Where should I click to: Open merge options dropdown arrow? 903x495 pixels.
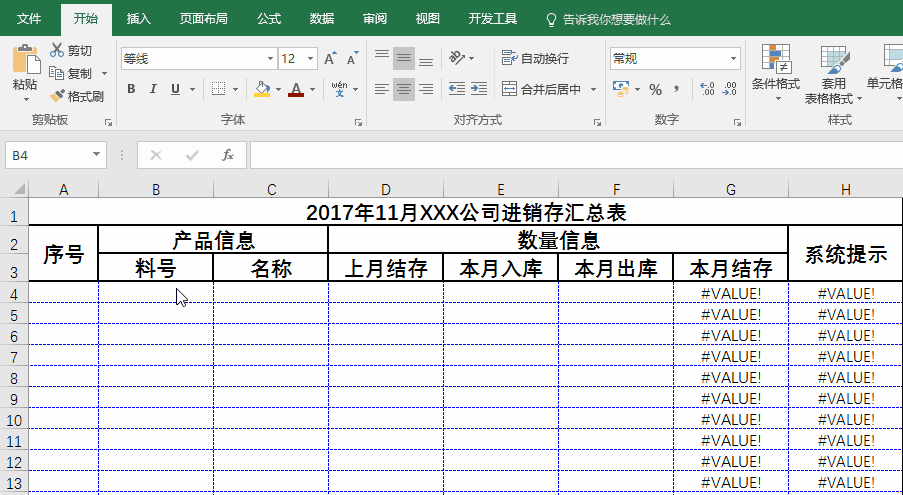pyautogui.click(x=593, y=90)
